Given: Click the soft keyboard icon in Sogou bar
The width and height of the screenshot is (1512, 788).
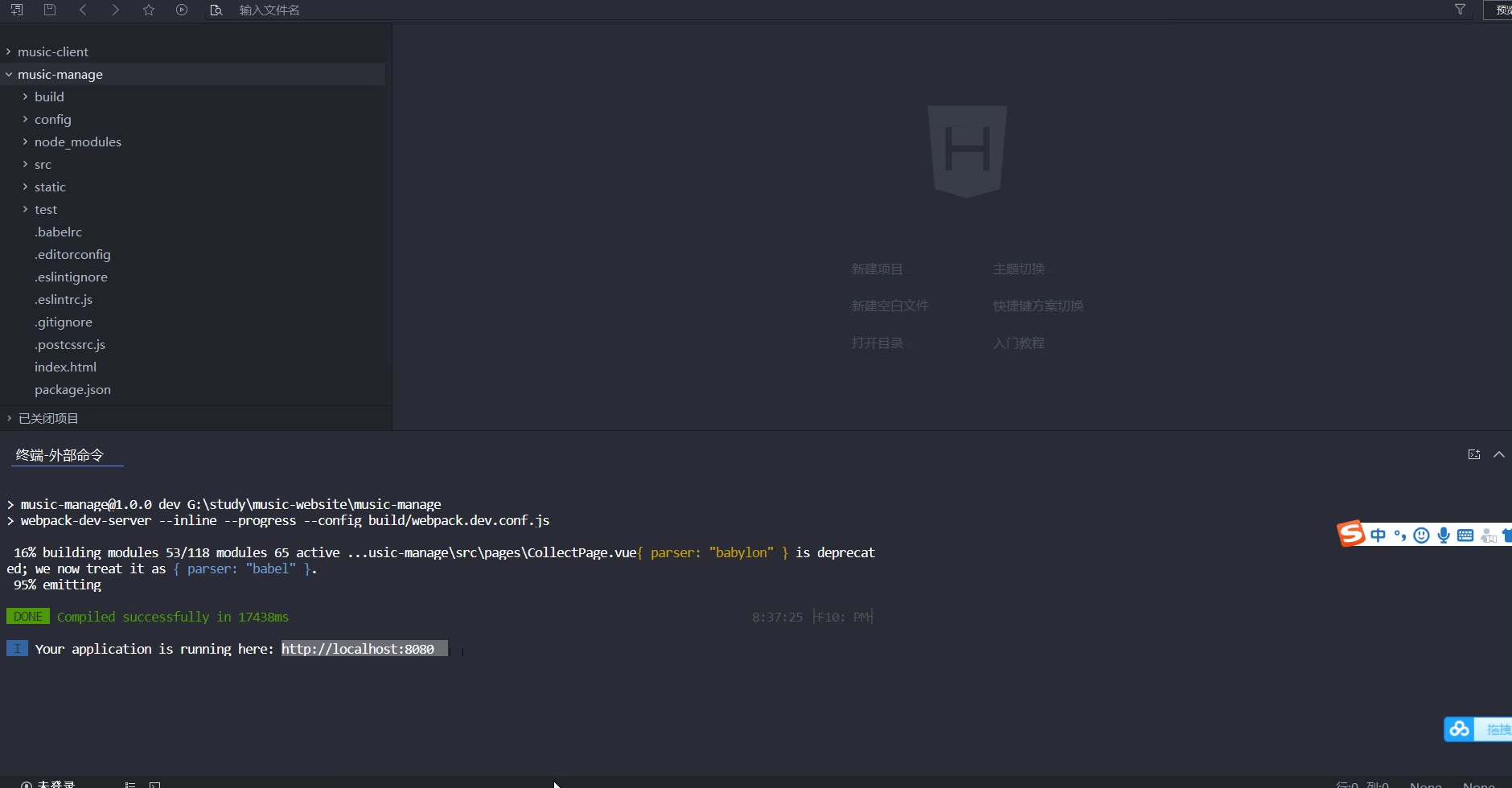Looking at the screenshot, I should point(1465,536).
